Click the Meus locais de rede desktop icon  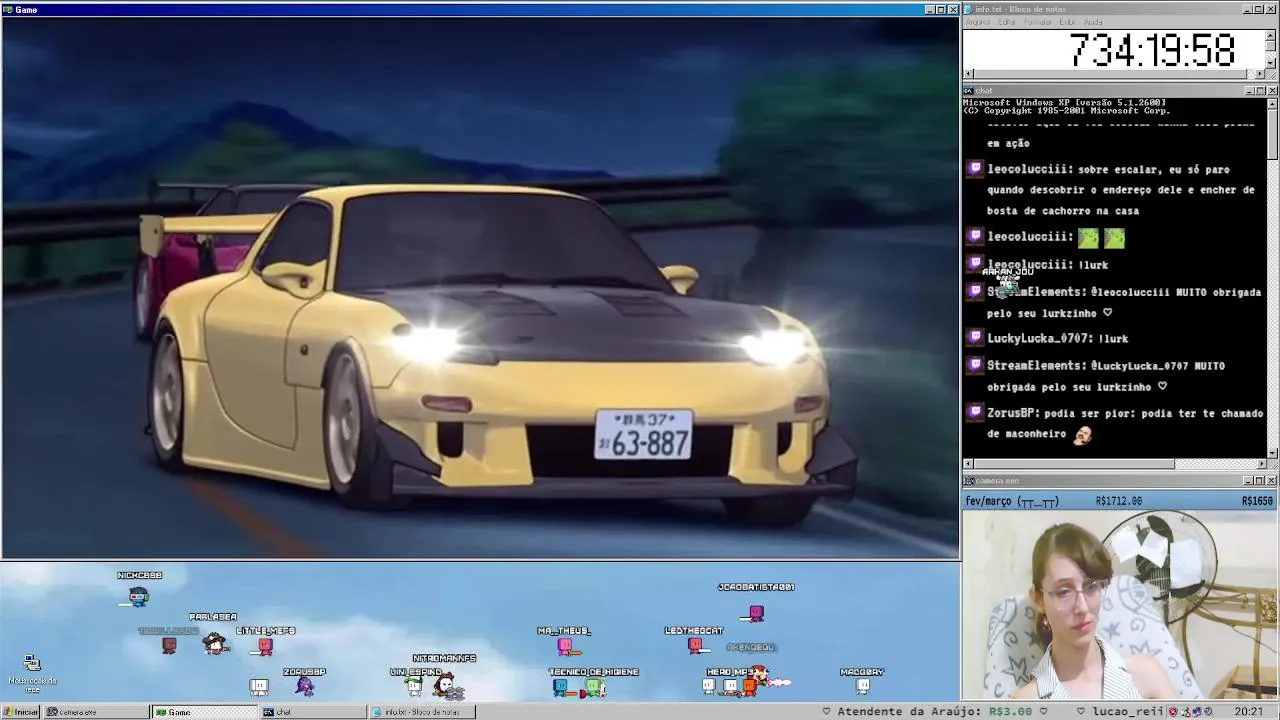(32, 674)
